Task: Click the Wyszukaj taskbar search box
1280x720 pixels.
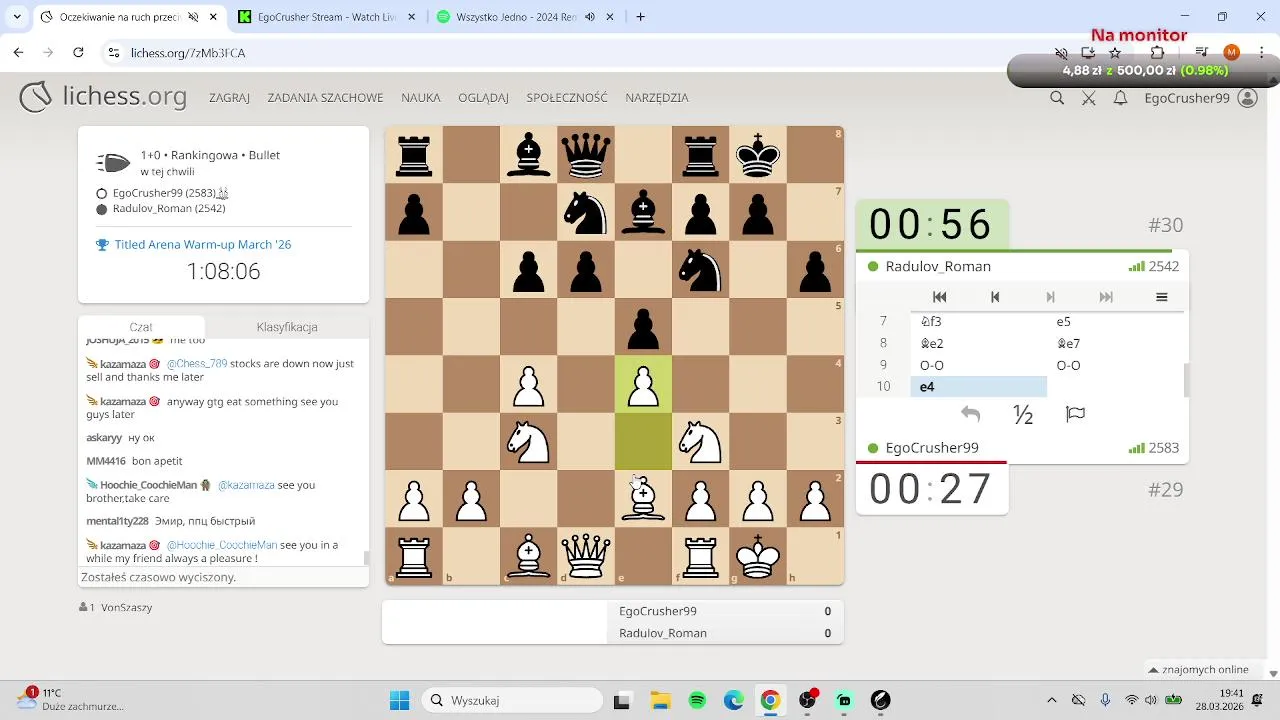Action: [x=512, y=700]
